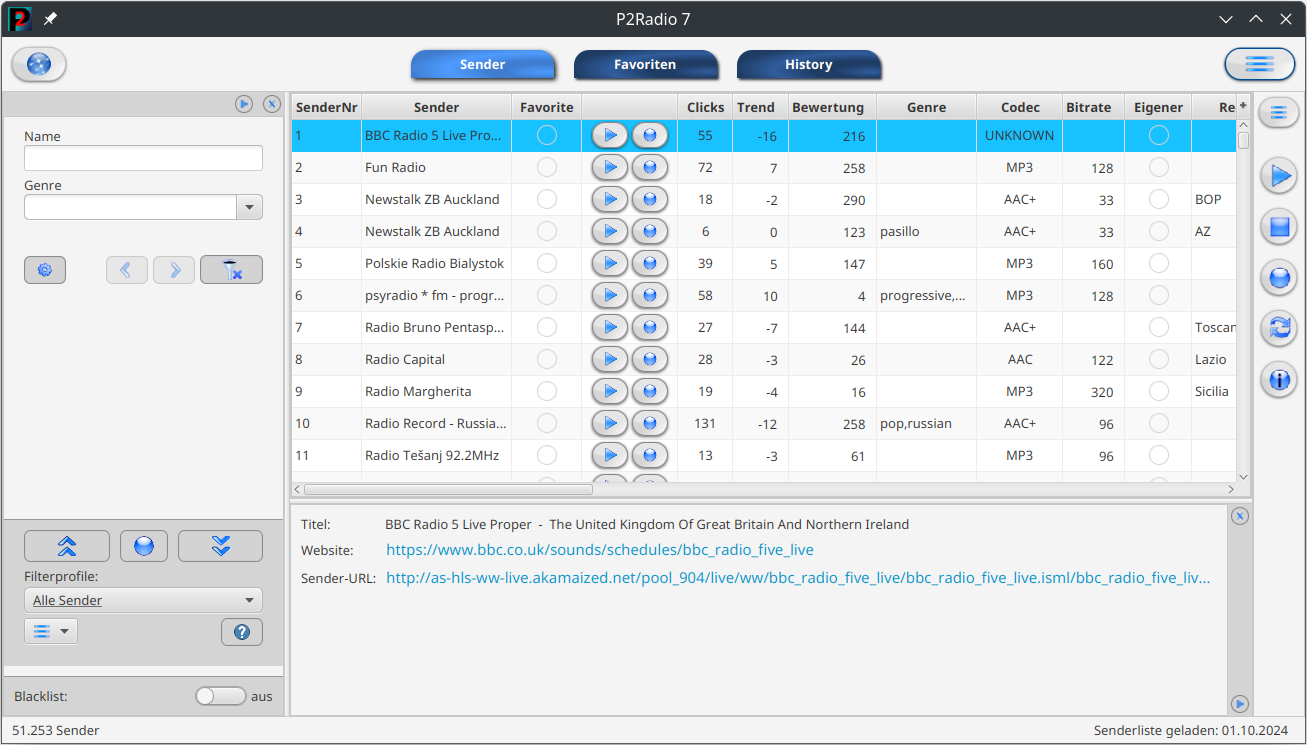
Task: Go to next filter with right arrow
Action: pos(174,269)
